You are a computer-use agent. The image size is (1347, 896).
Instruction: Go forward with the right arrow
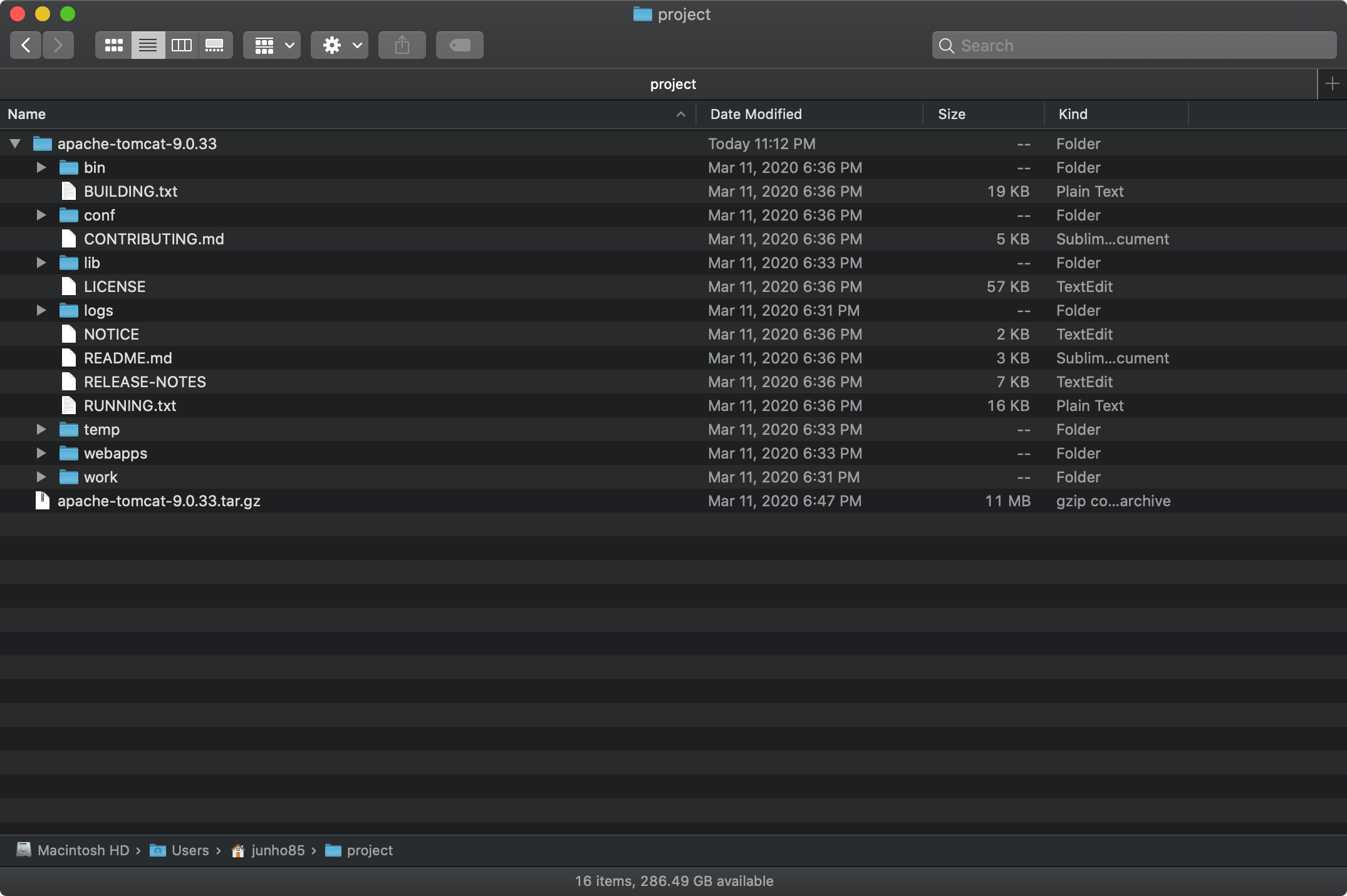pyautogui.click(x=58, y=45)
